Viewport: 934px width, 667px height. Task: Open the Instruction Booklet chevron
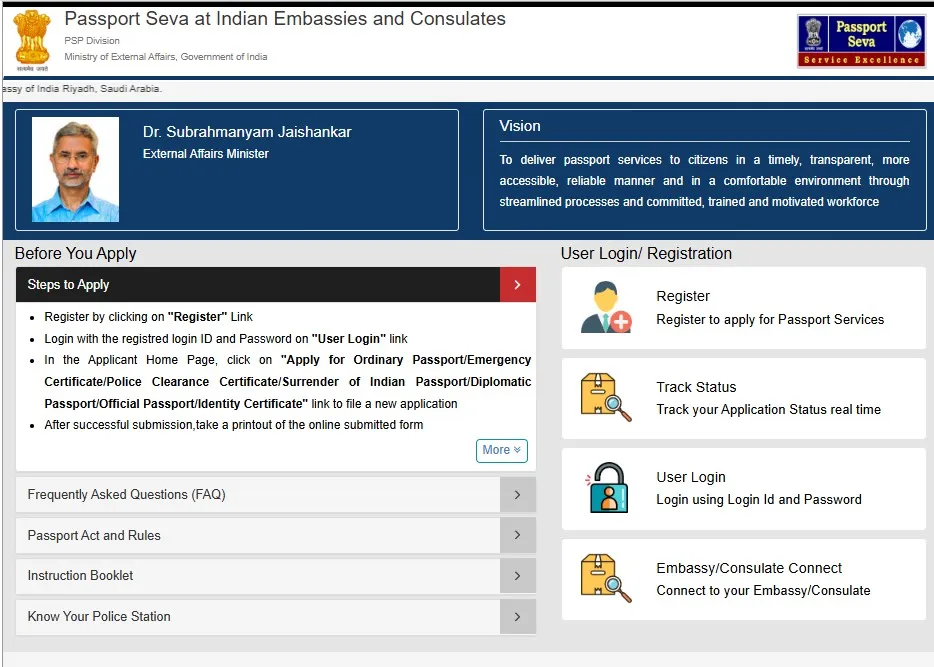[518, 575]
